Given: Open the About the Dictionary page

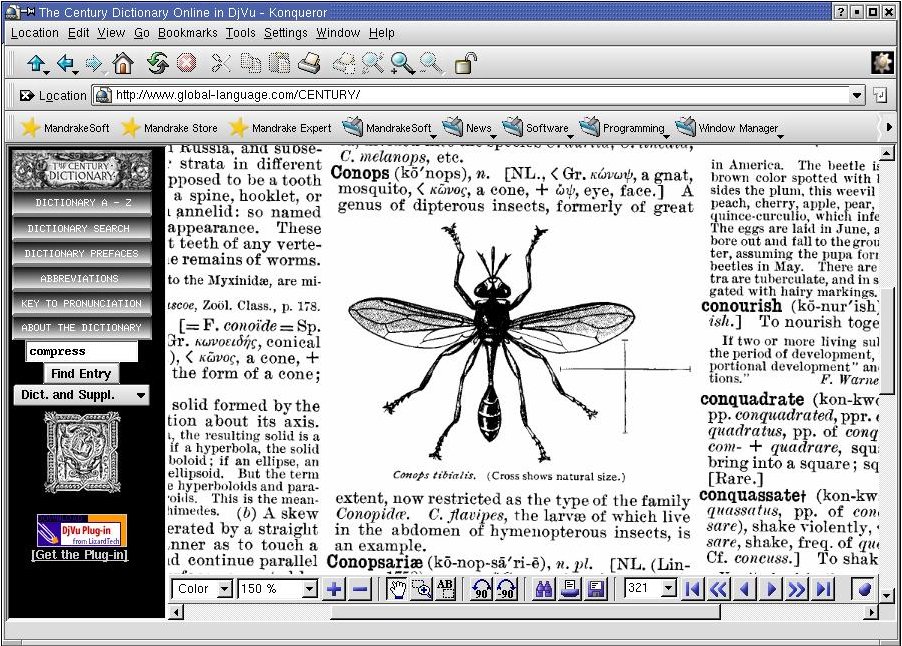Looking at the screenshot, I should point(82,328).
